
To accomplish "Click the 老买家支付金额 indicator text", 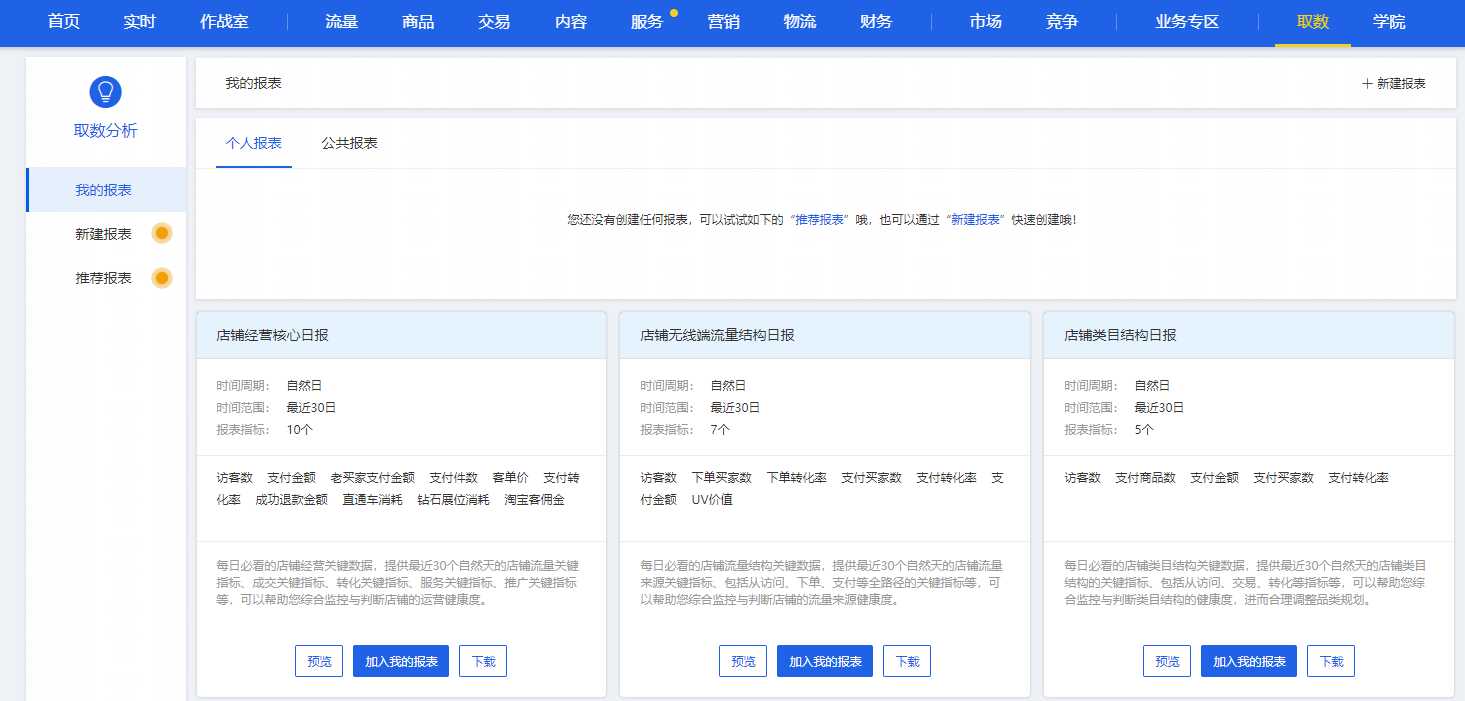I will click(x=372, y=478).
